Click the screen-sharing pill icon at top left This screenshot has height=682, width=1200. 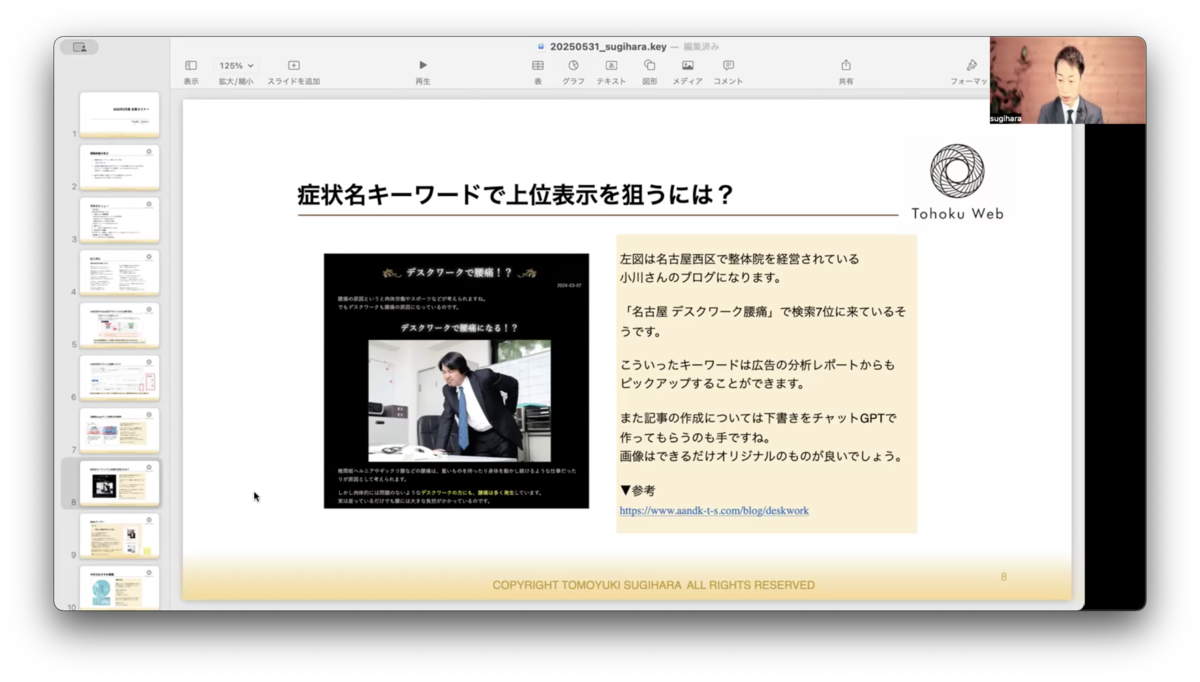[x=79, y=47]
